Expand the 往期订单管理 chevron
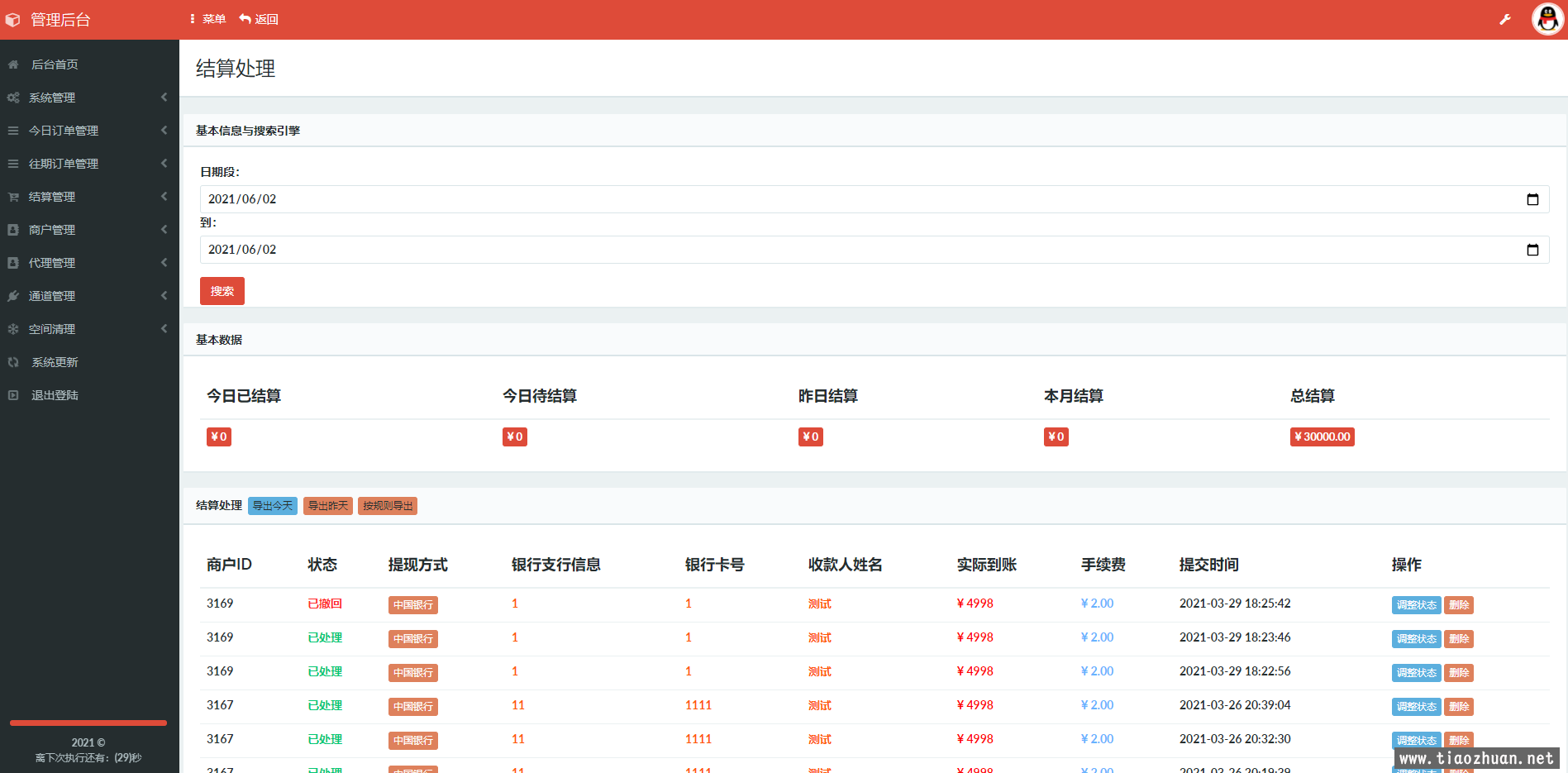 coord(164,164)
